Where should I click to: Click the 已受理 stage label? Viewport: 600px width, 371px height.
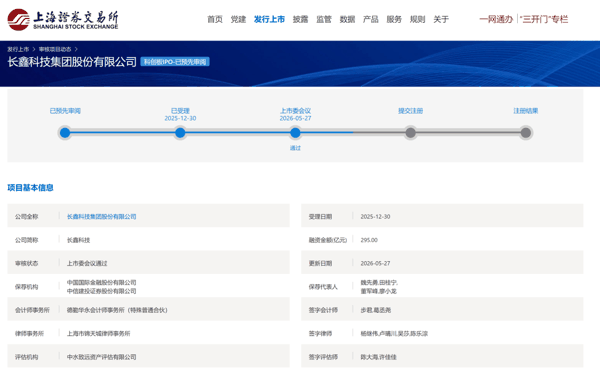pos(180,111)
